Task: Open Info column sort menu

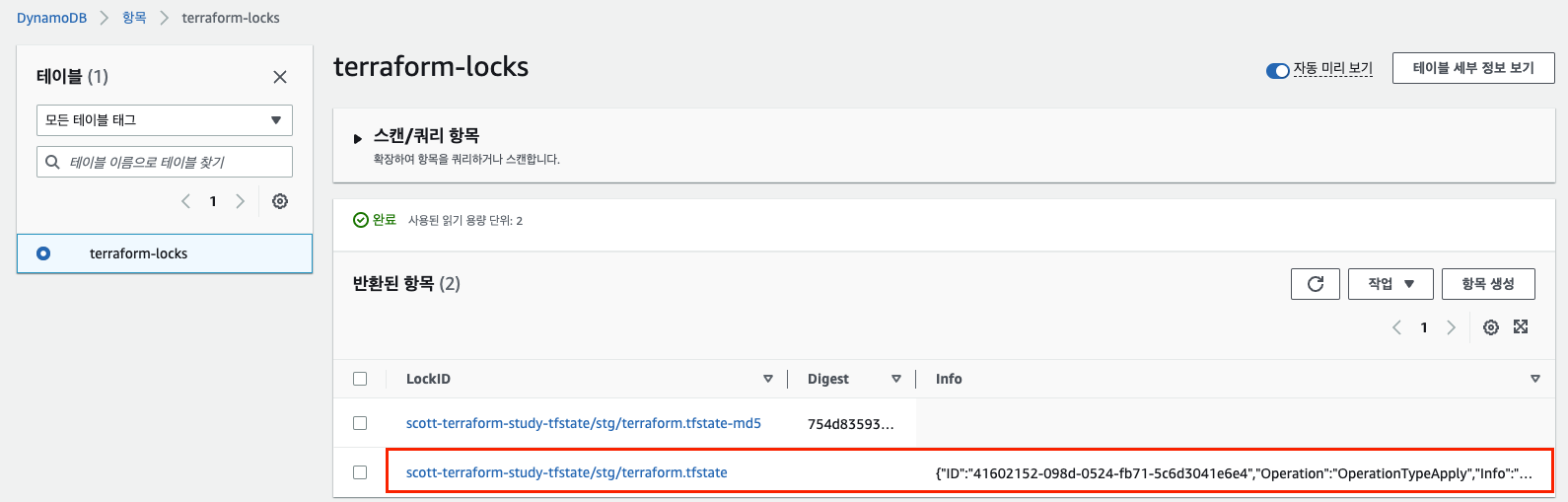Action: tap(1535, 379)
